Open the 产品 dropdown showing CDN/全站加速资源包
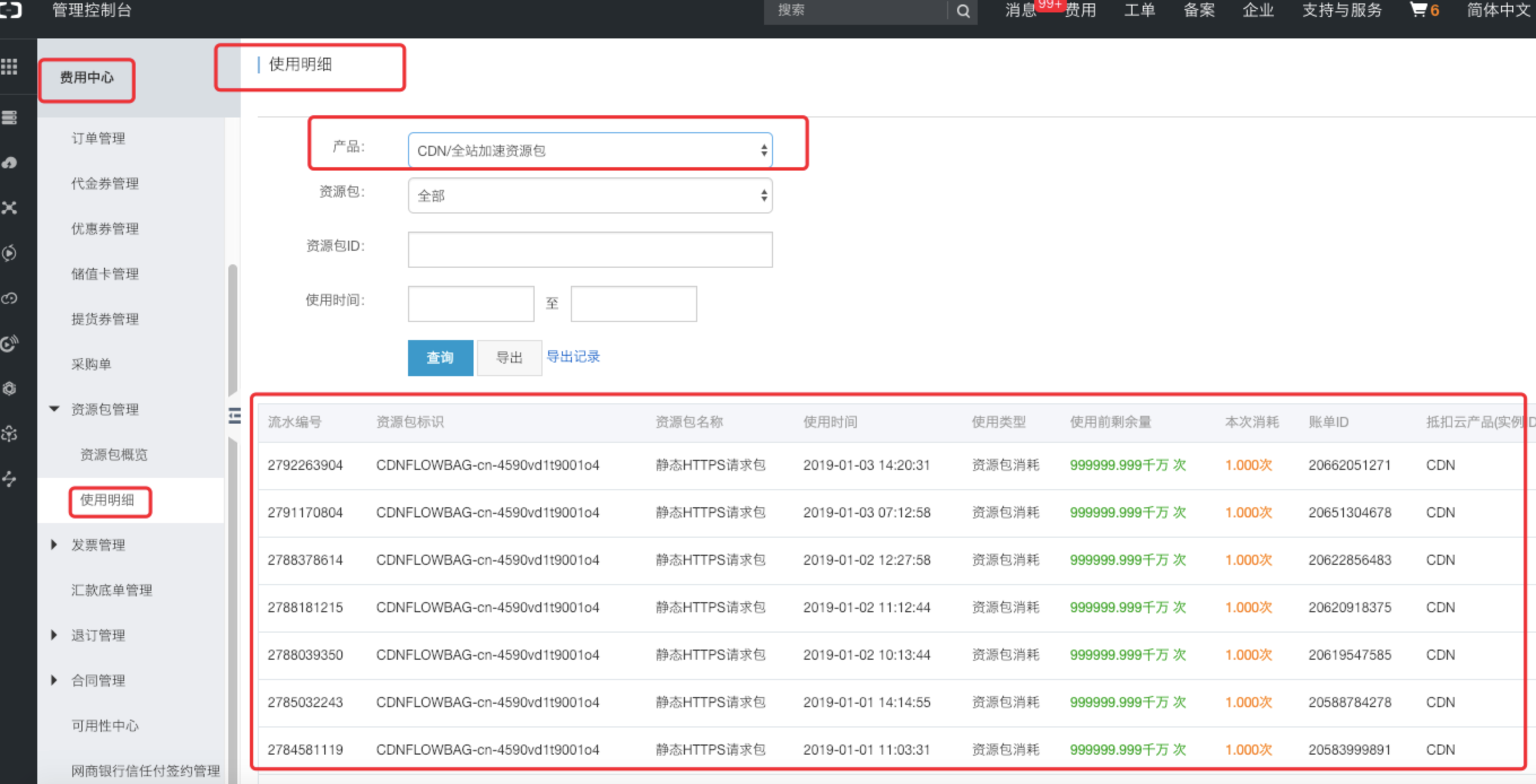The height and width of the screenshot is (784, 1536). [590, 150]
